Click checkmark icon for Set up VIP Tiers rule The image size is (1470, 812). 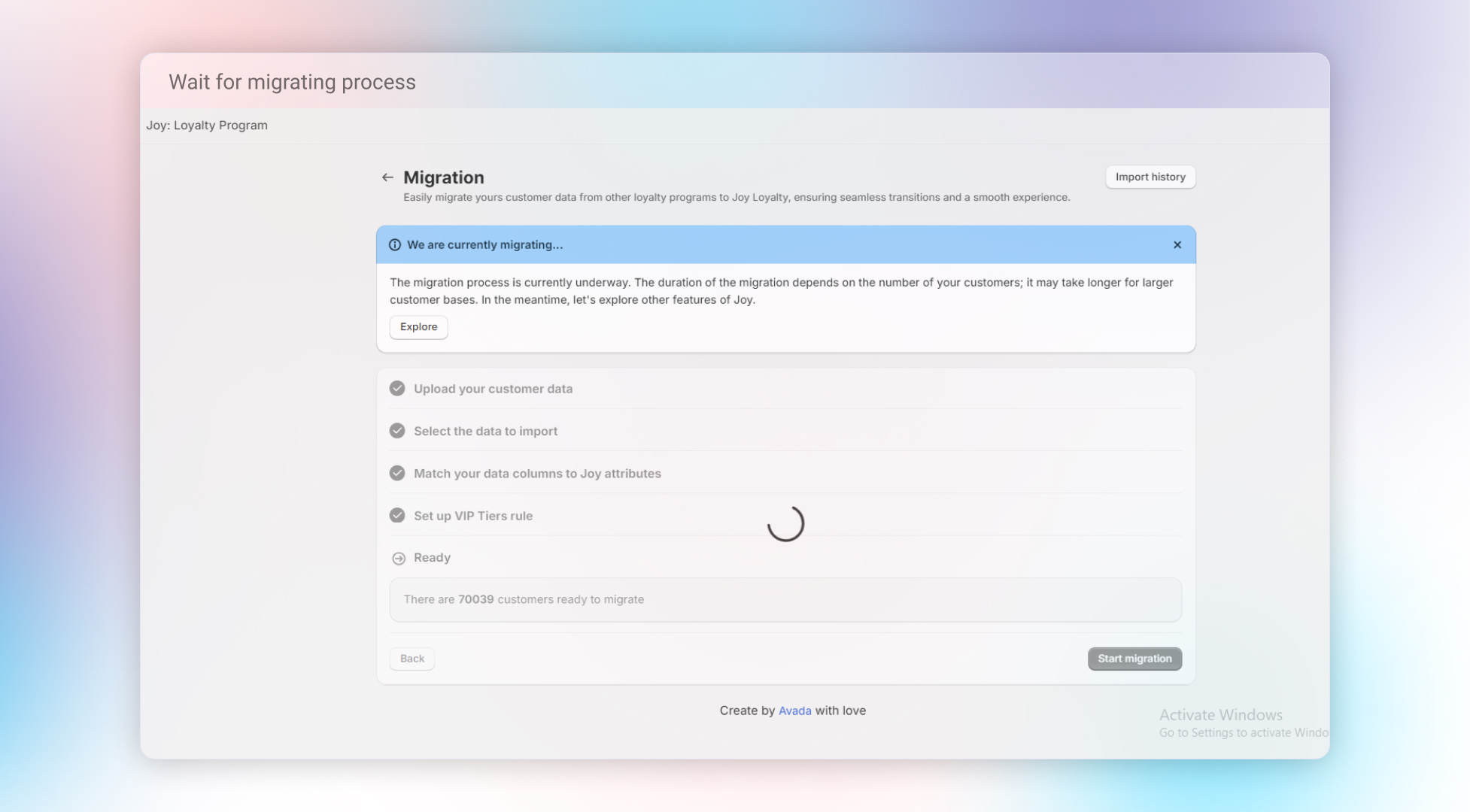point(397,516)
